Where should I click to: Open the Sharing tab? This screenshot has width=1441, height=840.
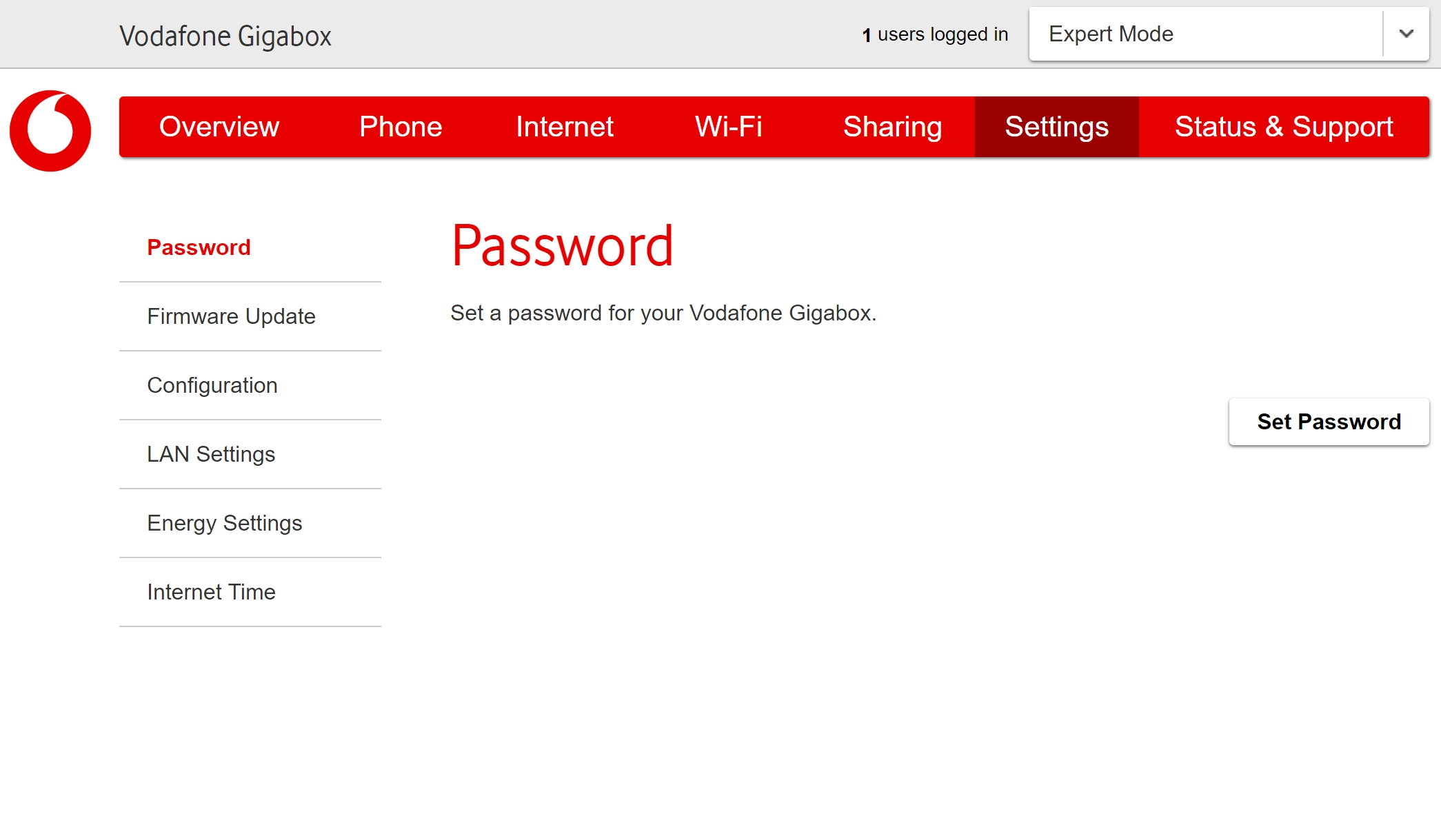pyautogui.click(x=893, y=127)
